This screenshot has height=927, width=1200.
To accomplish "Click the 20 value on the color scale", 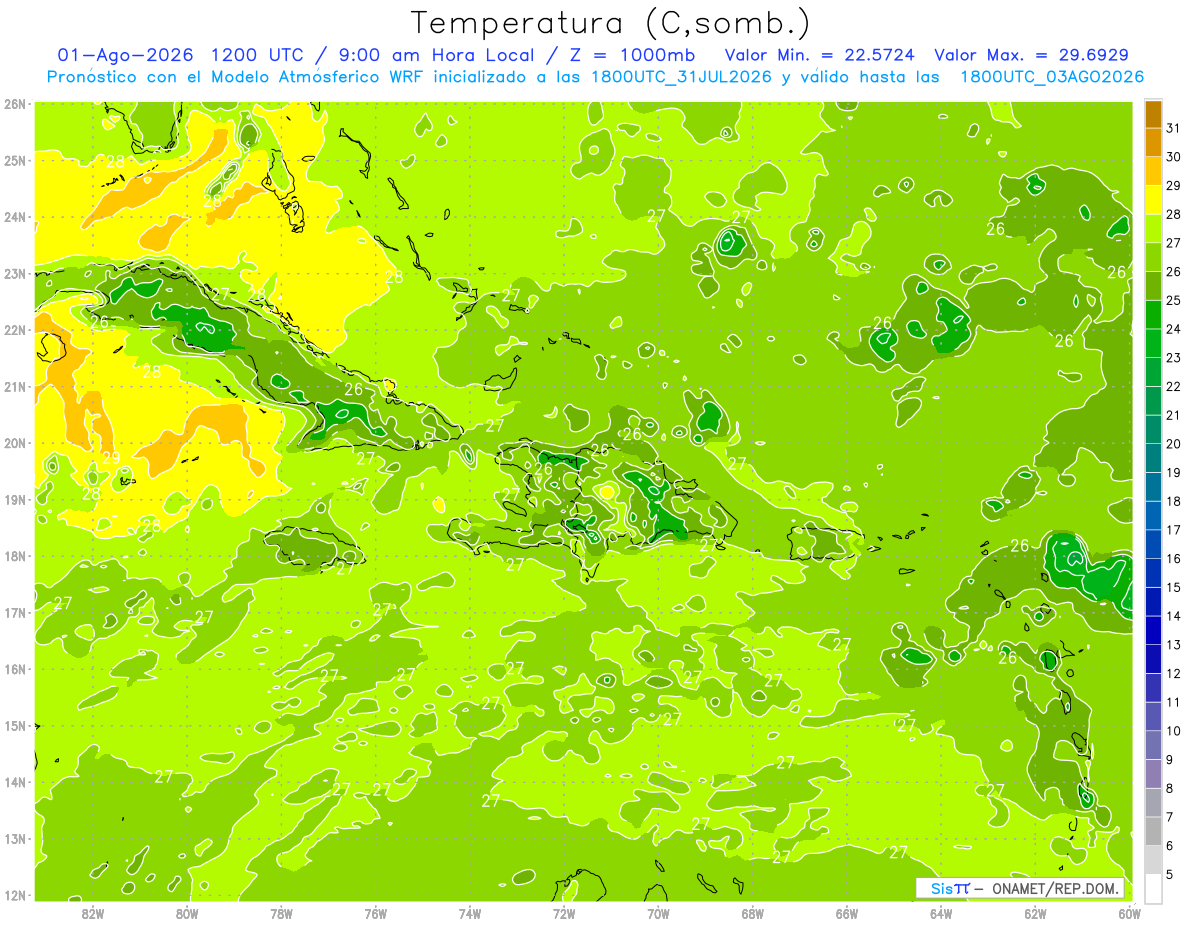I will (x=1174, y=444).
